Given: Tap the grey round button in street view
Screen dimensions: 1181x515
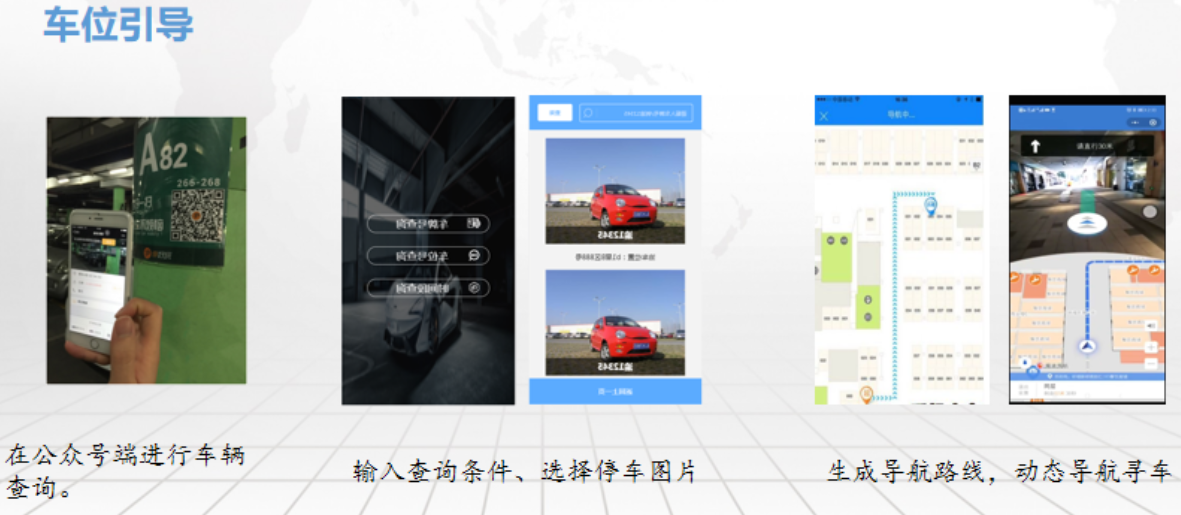Looking at the screenshot, I should coord(1149,212).
